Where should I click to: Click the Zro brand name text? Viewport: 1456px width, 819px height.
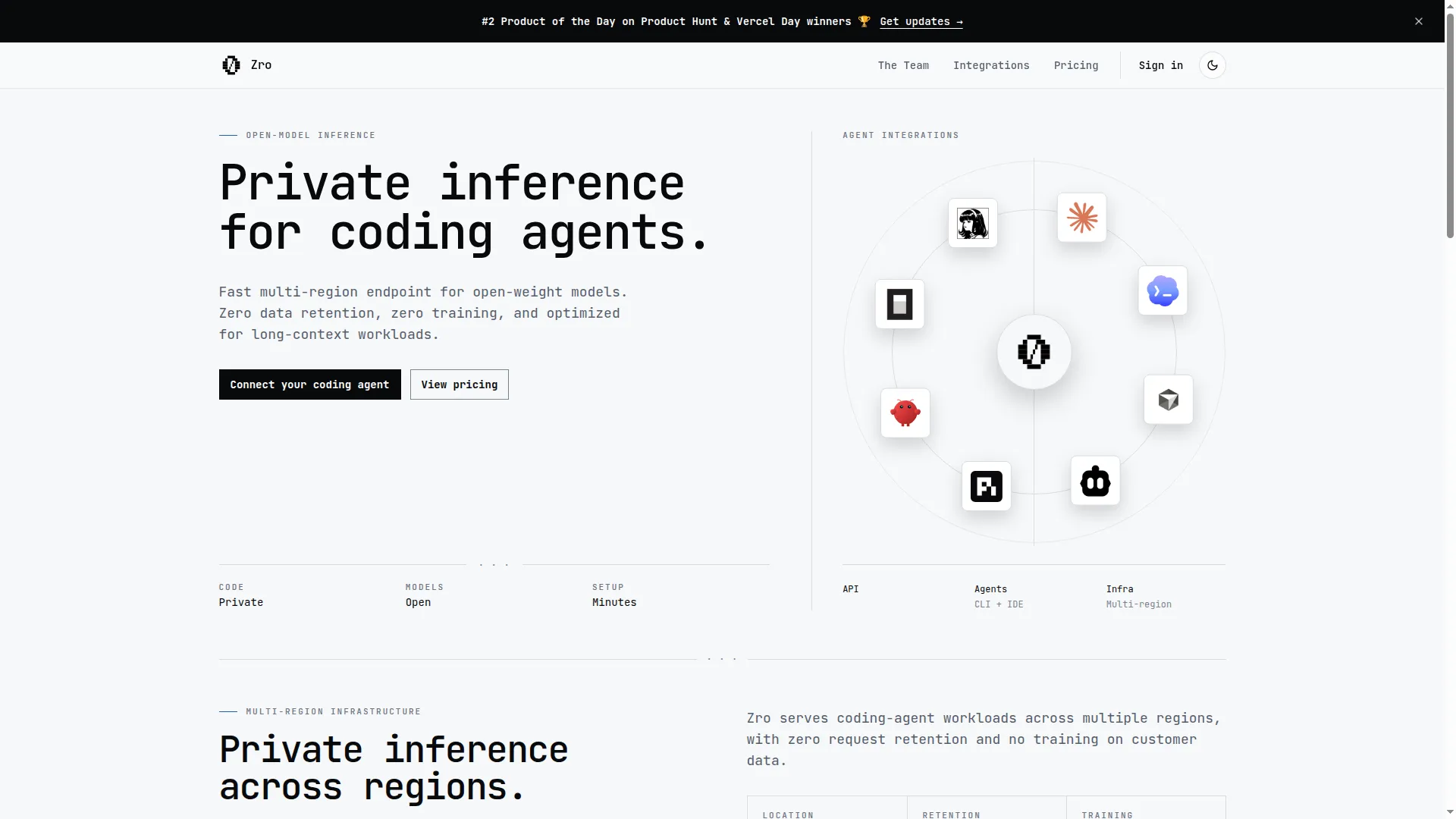pyautogui.click(x=261, y=65)
